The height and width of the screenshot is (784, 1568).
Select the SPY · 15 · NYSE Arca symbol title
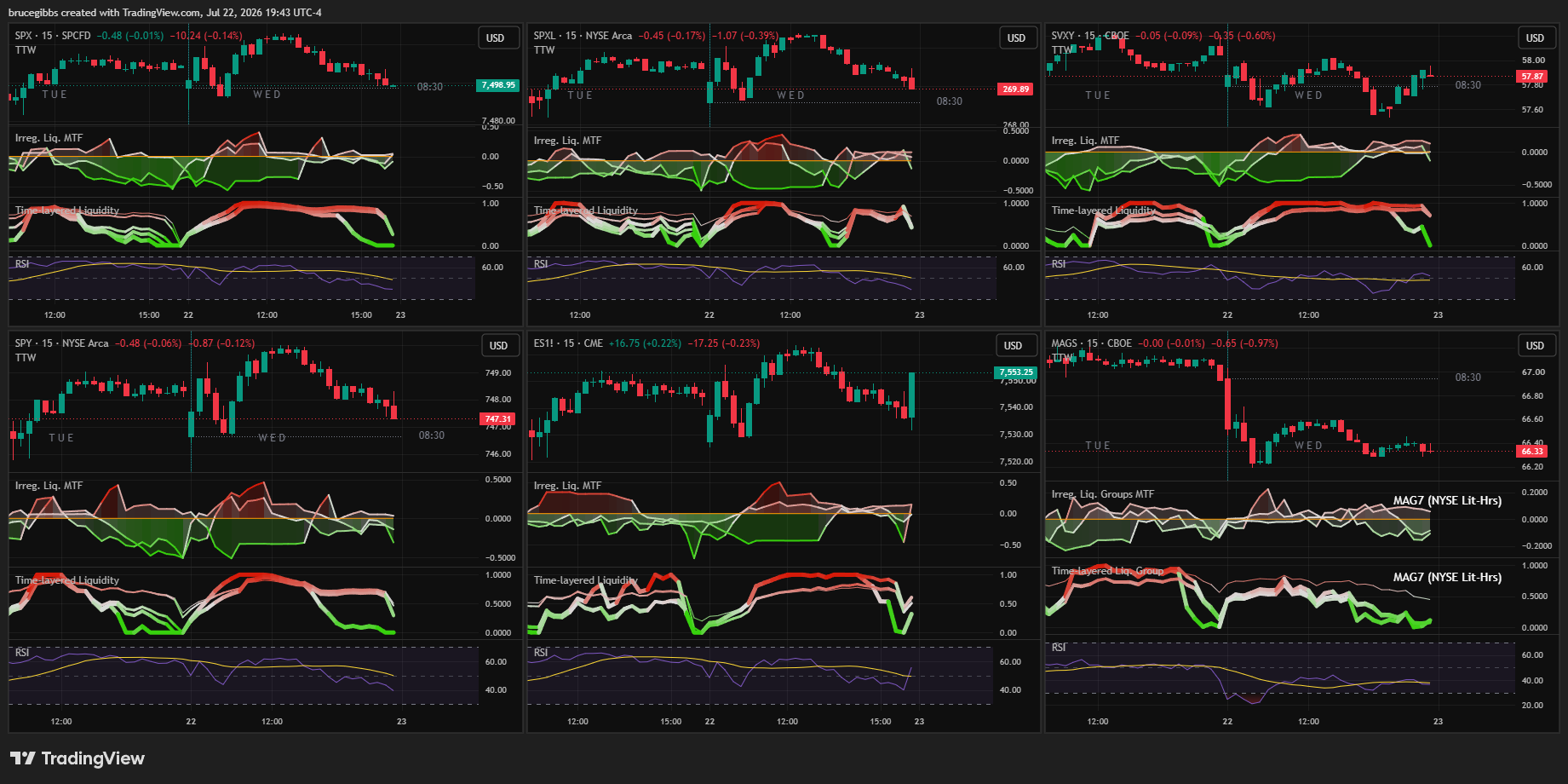[x=61, y=343]
